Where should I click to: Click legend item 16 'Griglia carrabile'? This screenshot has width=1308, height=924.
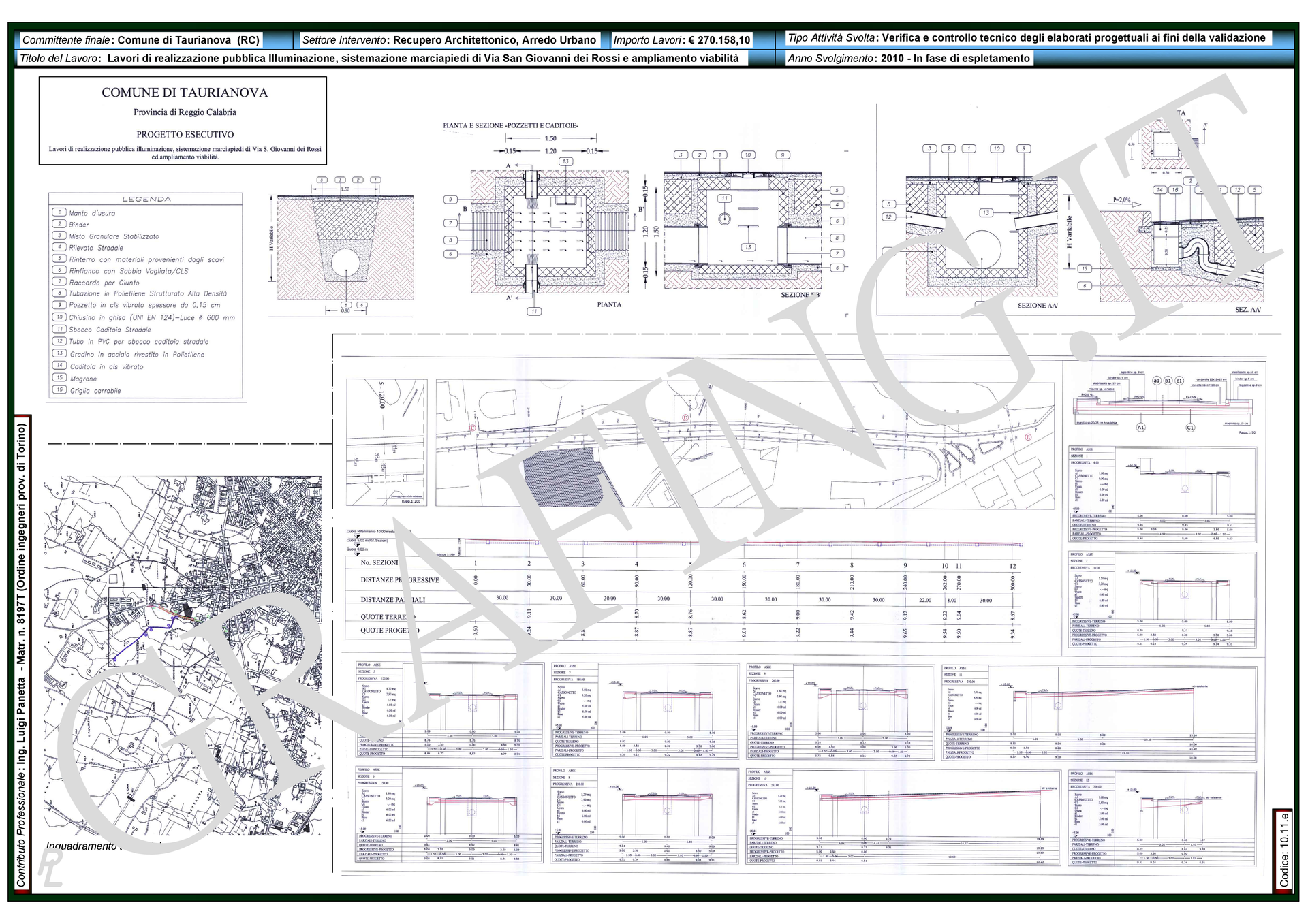(x=95, y=391)
